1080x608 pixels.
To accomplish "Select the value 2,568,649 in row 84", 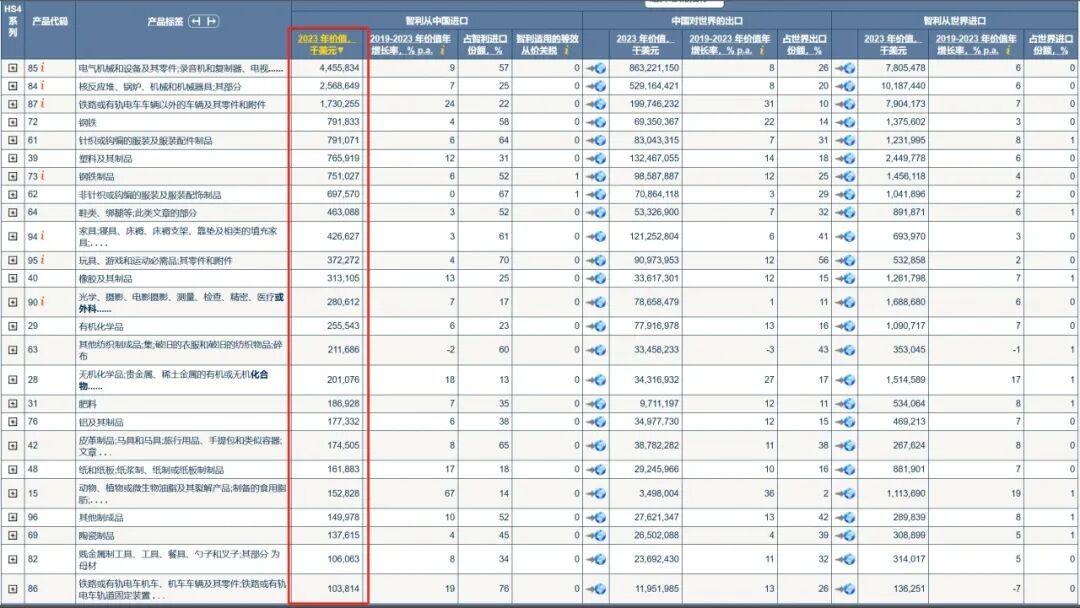I will [x=340, y=85].
